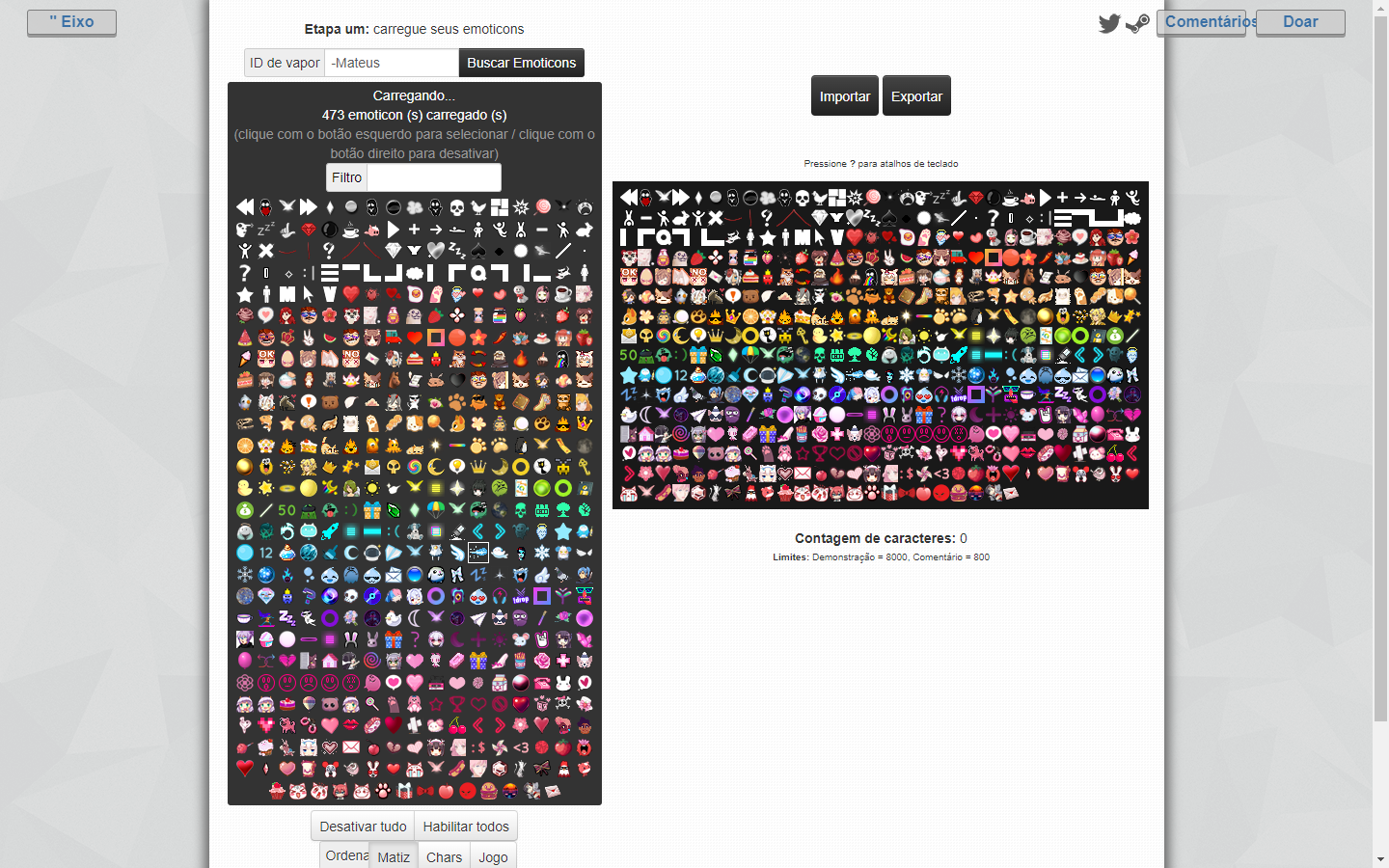Choose orange fire flame emoticon in loaded list

521,359
